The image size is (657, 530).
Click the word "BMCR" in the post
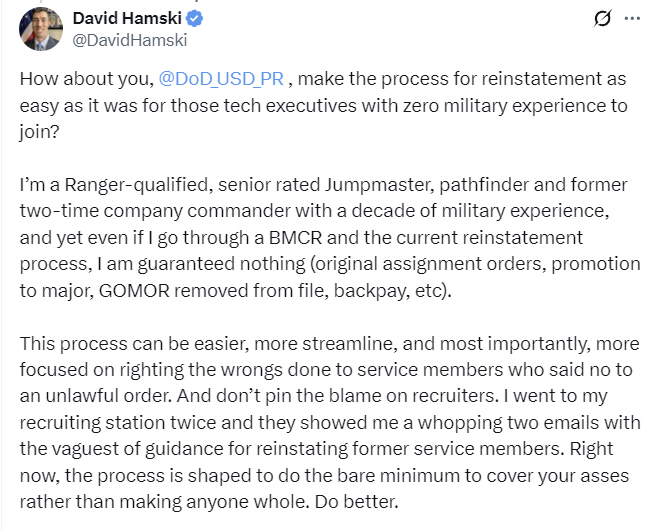coord(295,238)
